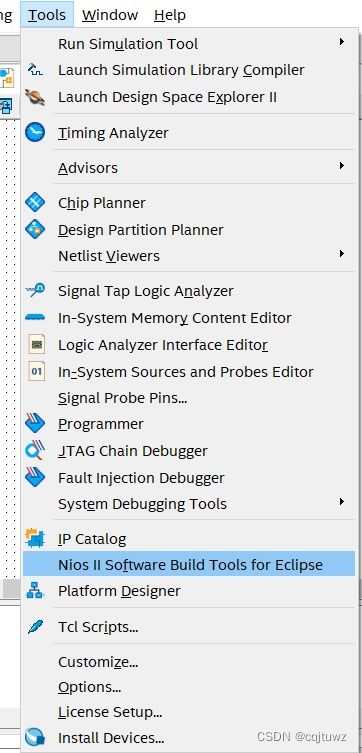
Task: Expand the Netlist Viewers submenu arrow
Action: (x=341, y=254)
